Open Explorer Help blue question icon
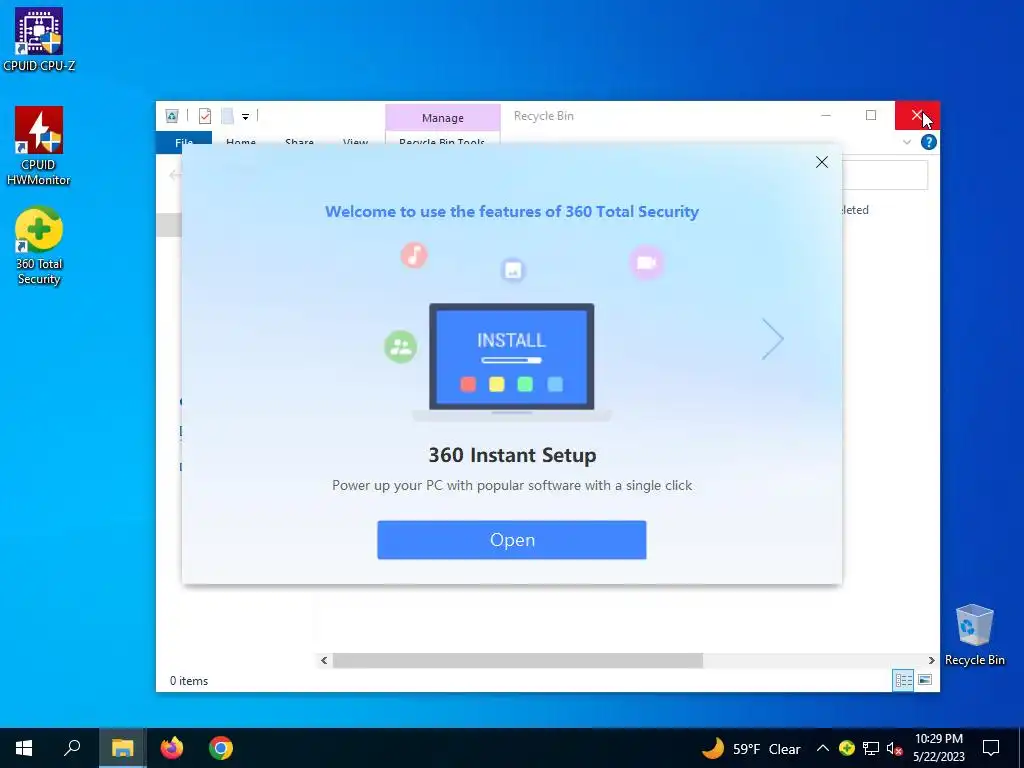 [928, 142]
